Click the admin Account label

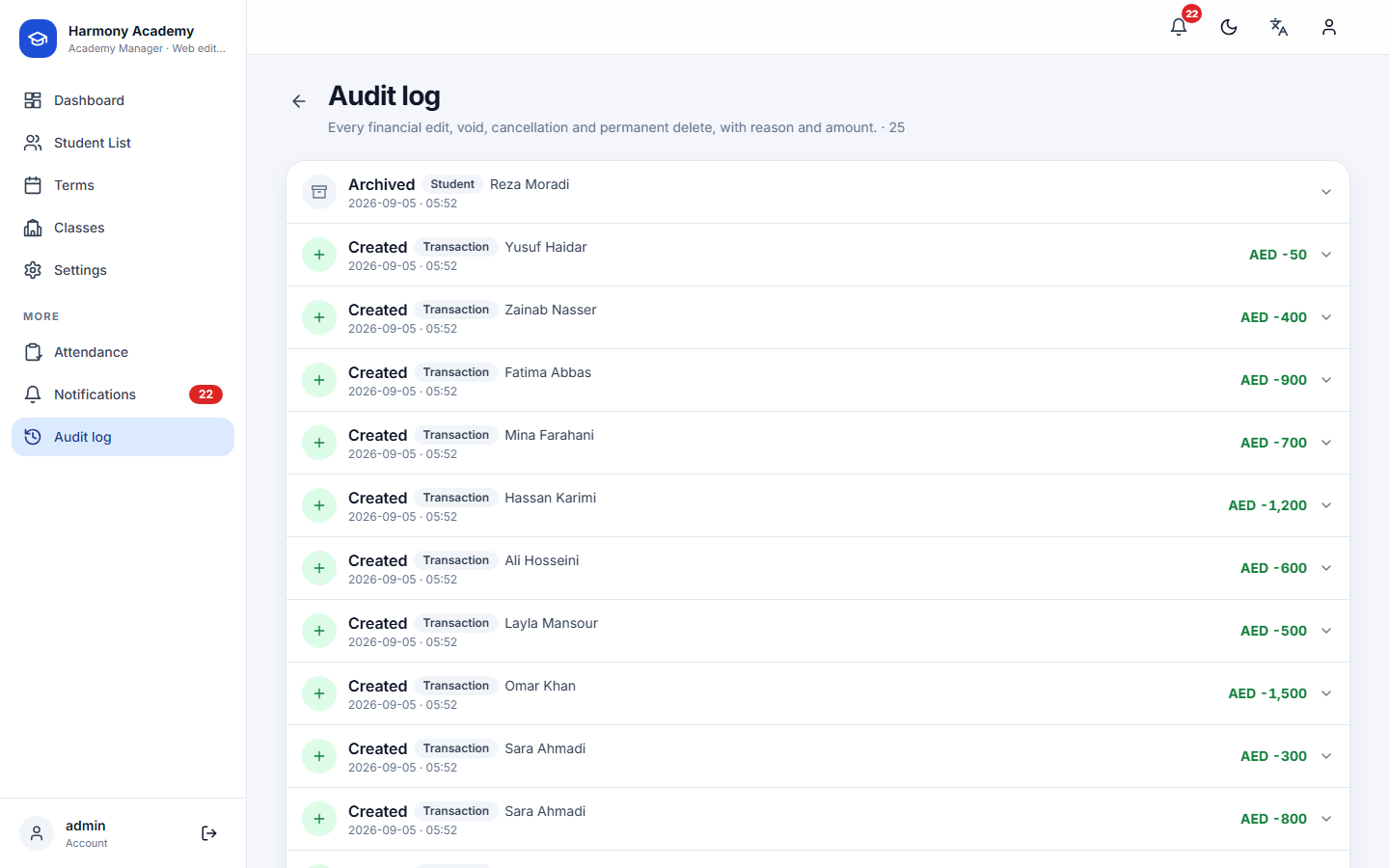pos(87,843)
